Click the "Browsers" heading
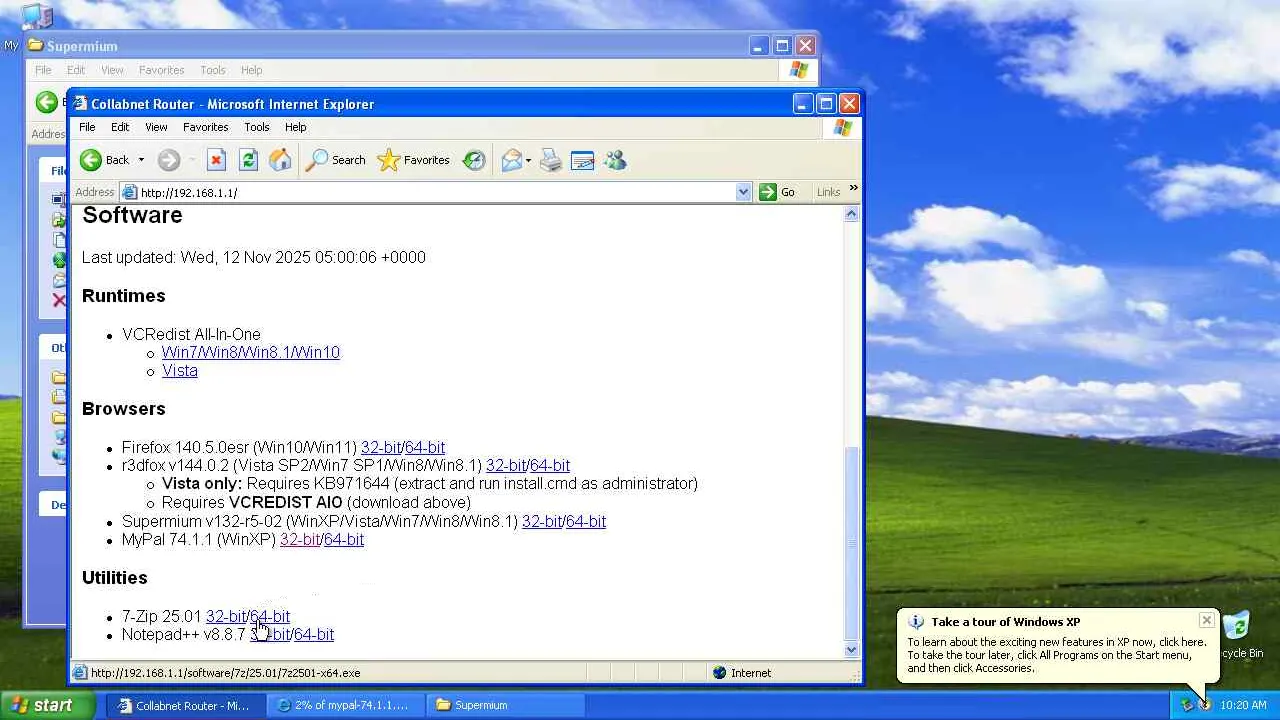Image resolution: width=1280 pixels, height=720 pixels. [x=124, y=409]
